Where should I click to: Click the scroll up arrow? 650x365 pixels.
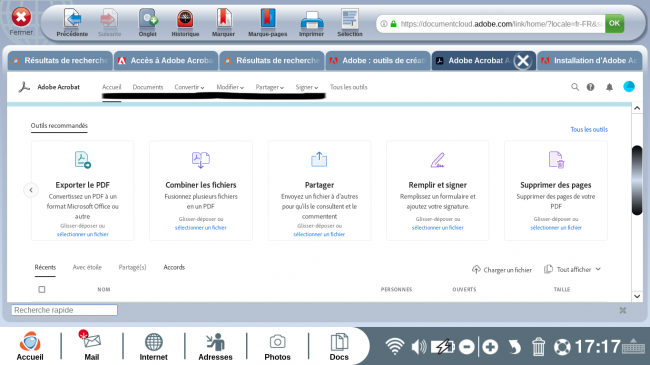coord(637,108)
